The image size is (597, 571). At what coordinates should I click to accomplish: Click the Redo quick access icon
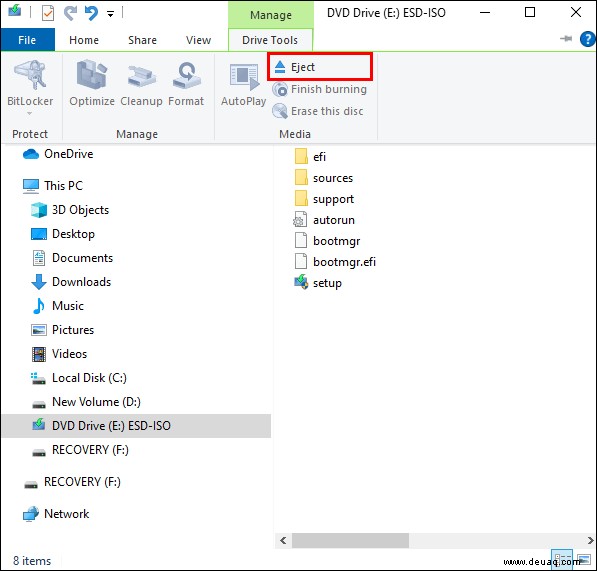[70, 14]
